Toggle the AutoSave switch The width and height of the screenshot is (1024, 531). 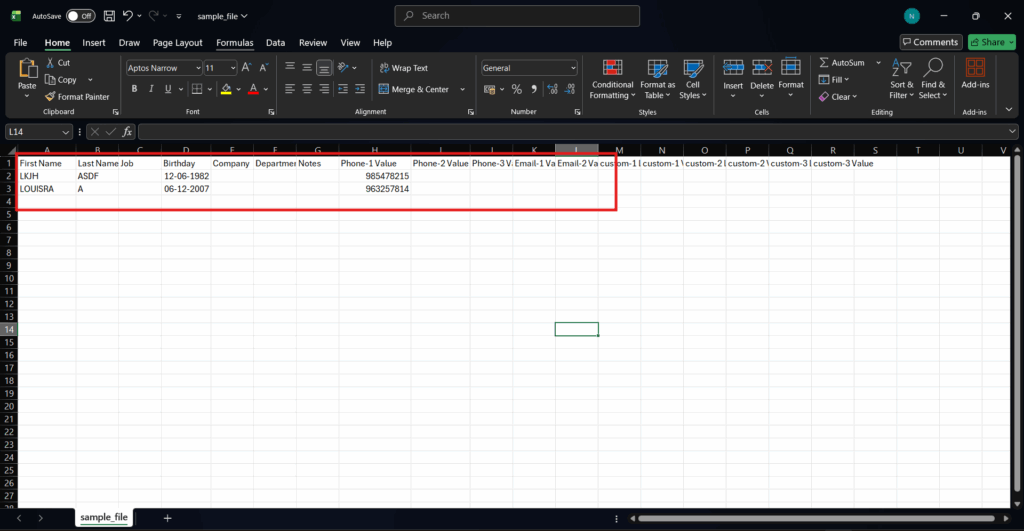(81, 16)
